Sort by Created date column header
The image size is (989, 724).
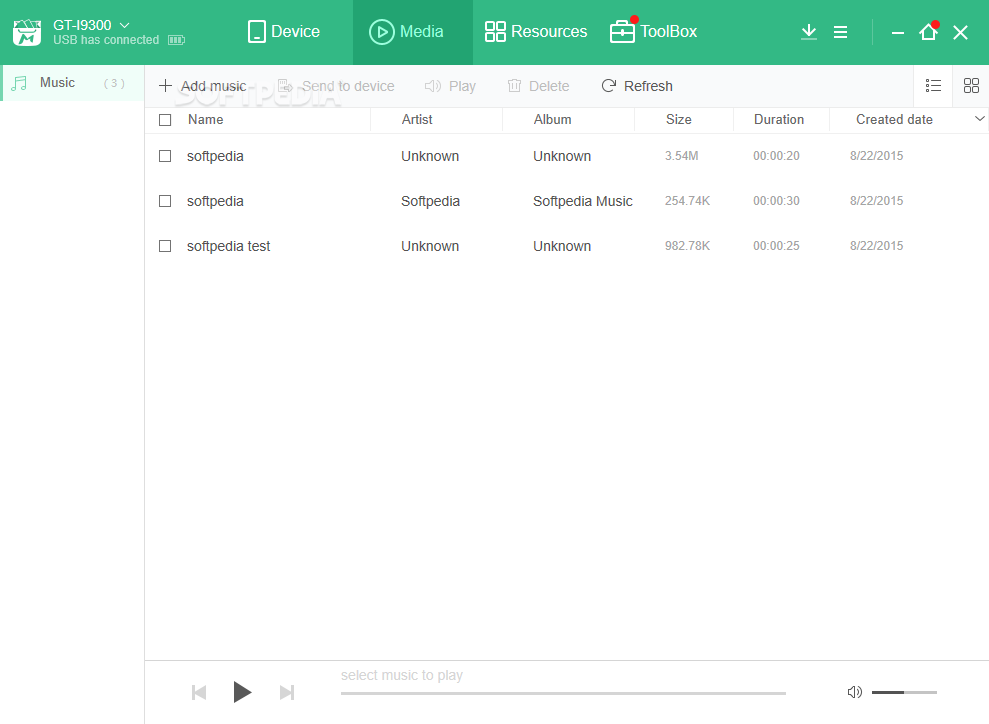[894, 119]
